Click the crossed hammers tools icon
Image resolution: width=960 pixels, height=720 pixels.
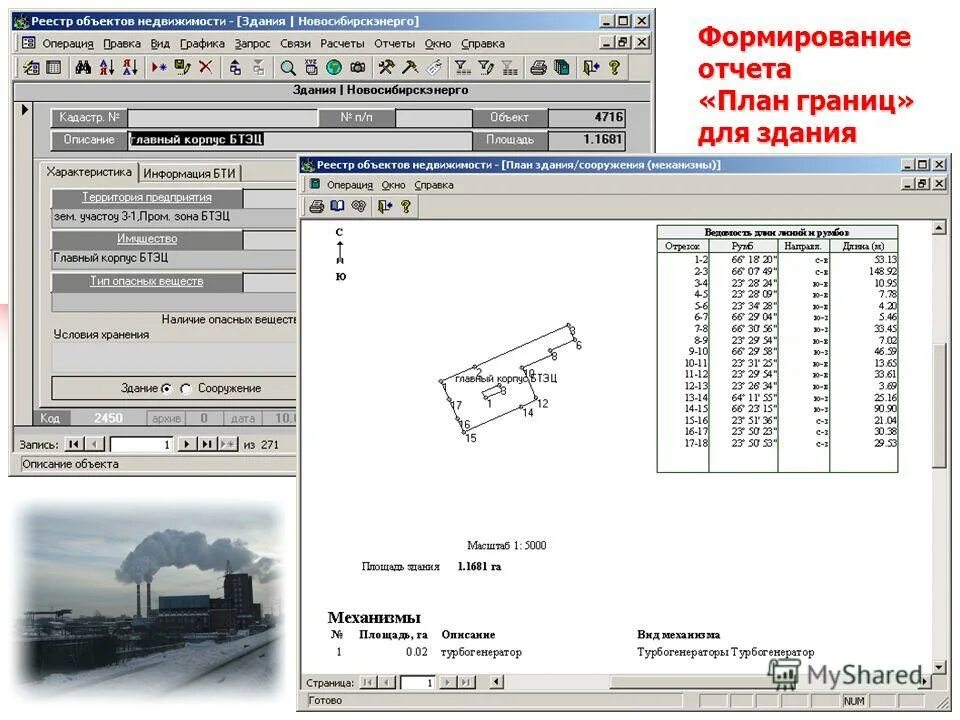386,67
